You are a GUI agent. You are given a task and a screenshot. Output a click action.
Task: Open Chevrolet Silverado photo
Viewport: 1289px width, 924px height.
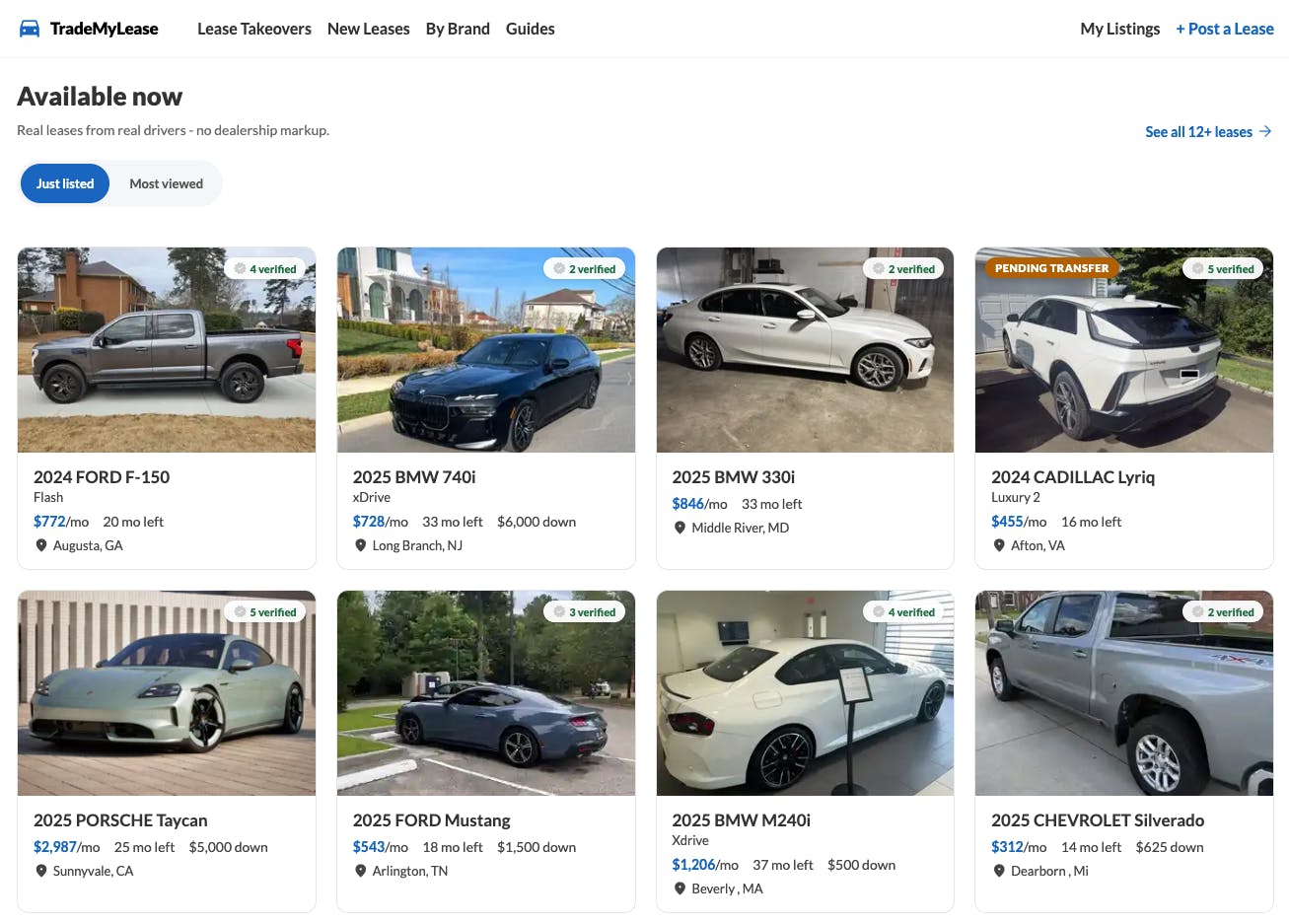point(1124,693)
